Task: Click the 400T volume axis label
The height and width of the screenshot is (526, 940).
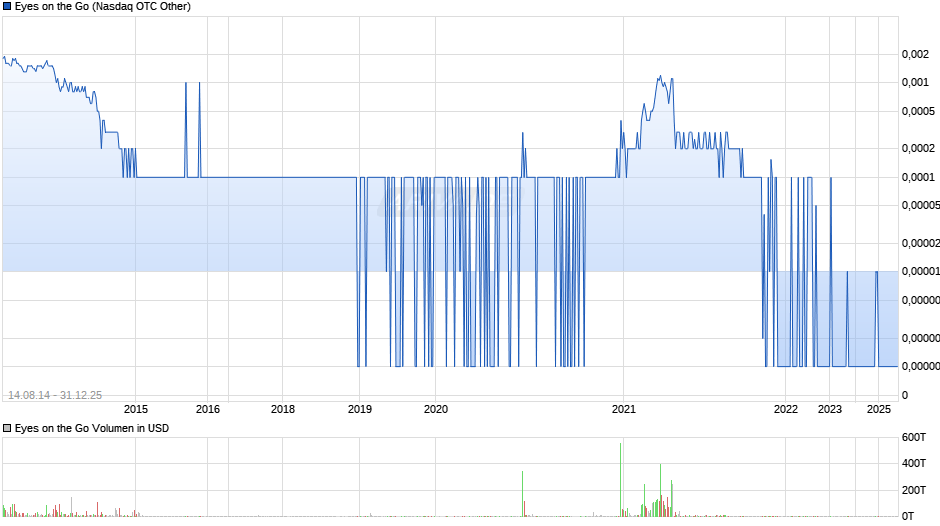Action: pyautogui.click(x=914, y=464)
